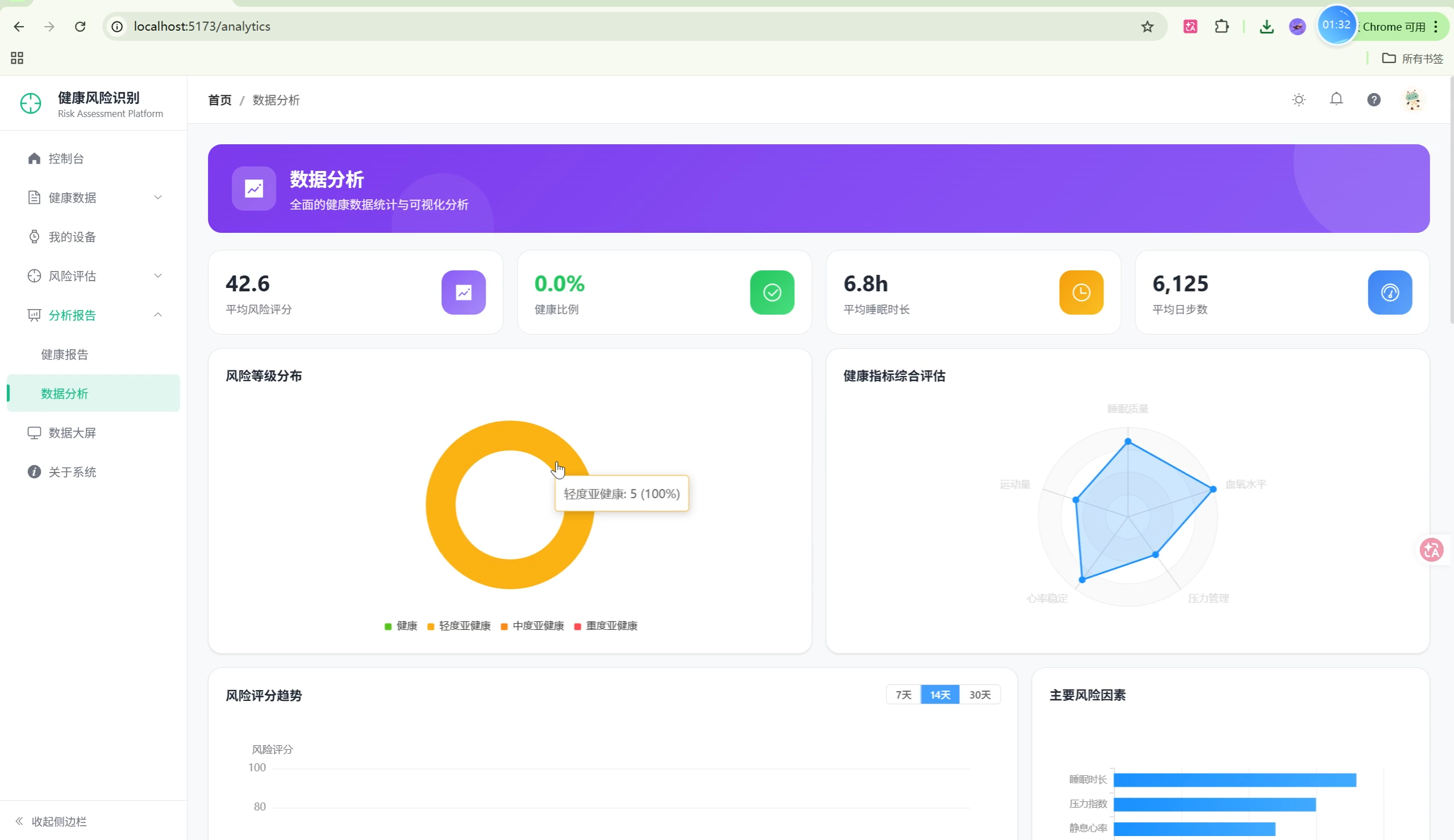The height and width of the screenshot is (840, 1454).
Task: Toggle 健康 legend item in donut chart
Action: coord(401,626)
